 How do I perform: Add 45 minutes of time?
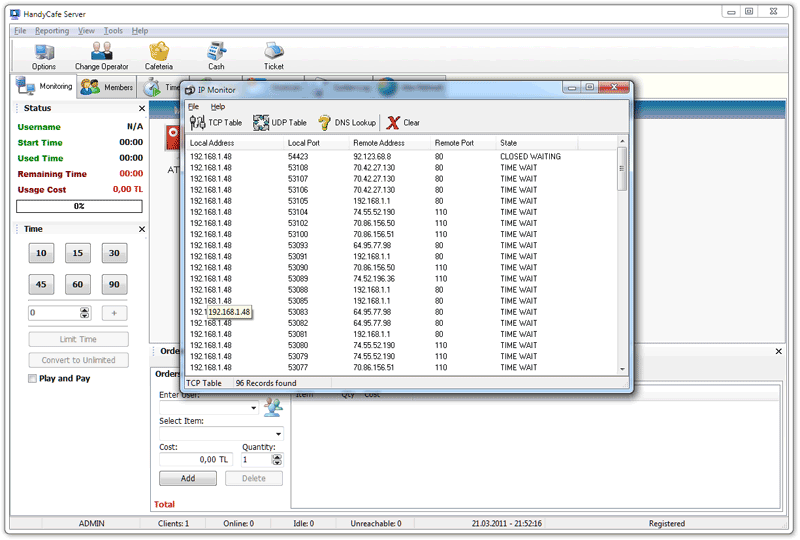[41, 285]
